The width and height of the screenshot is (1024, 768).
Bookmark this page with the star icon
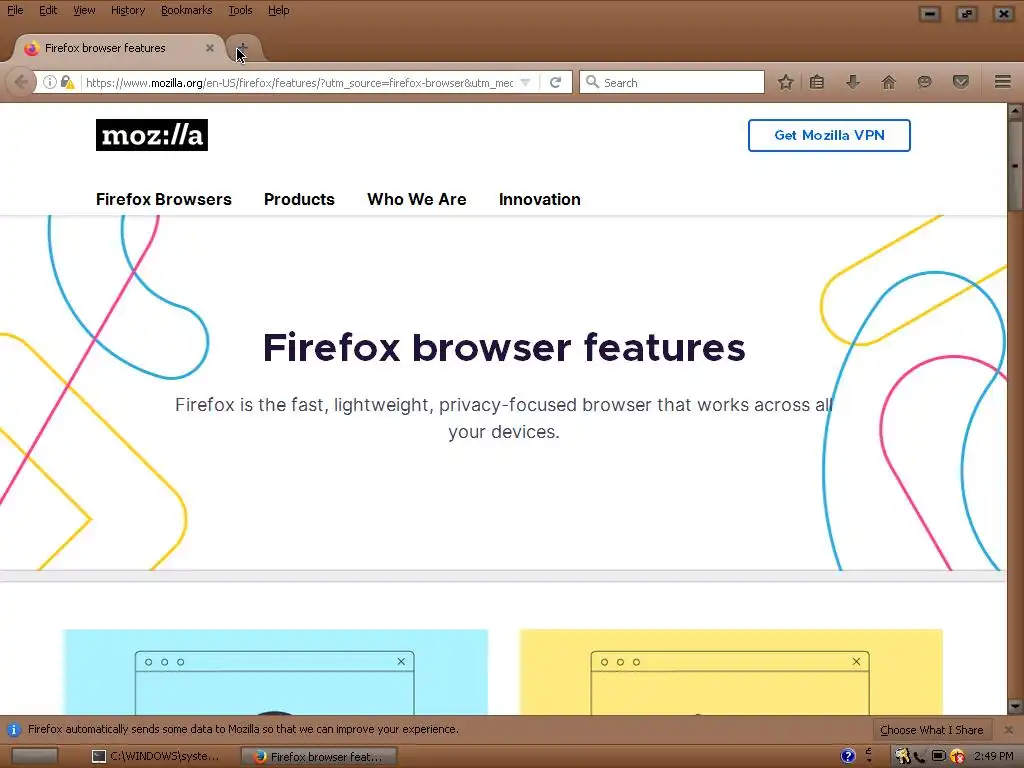pos(786,82)
